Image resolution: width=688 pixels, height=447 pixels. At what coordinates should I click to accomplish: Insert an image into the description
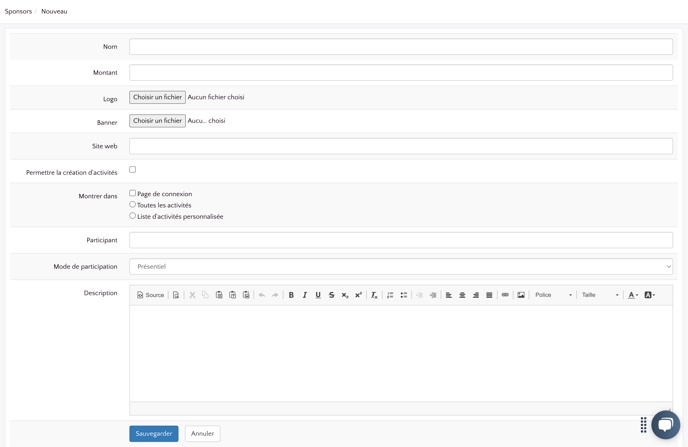521,295
